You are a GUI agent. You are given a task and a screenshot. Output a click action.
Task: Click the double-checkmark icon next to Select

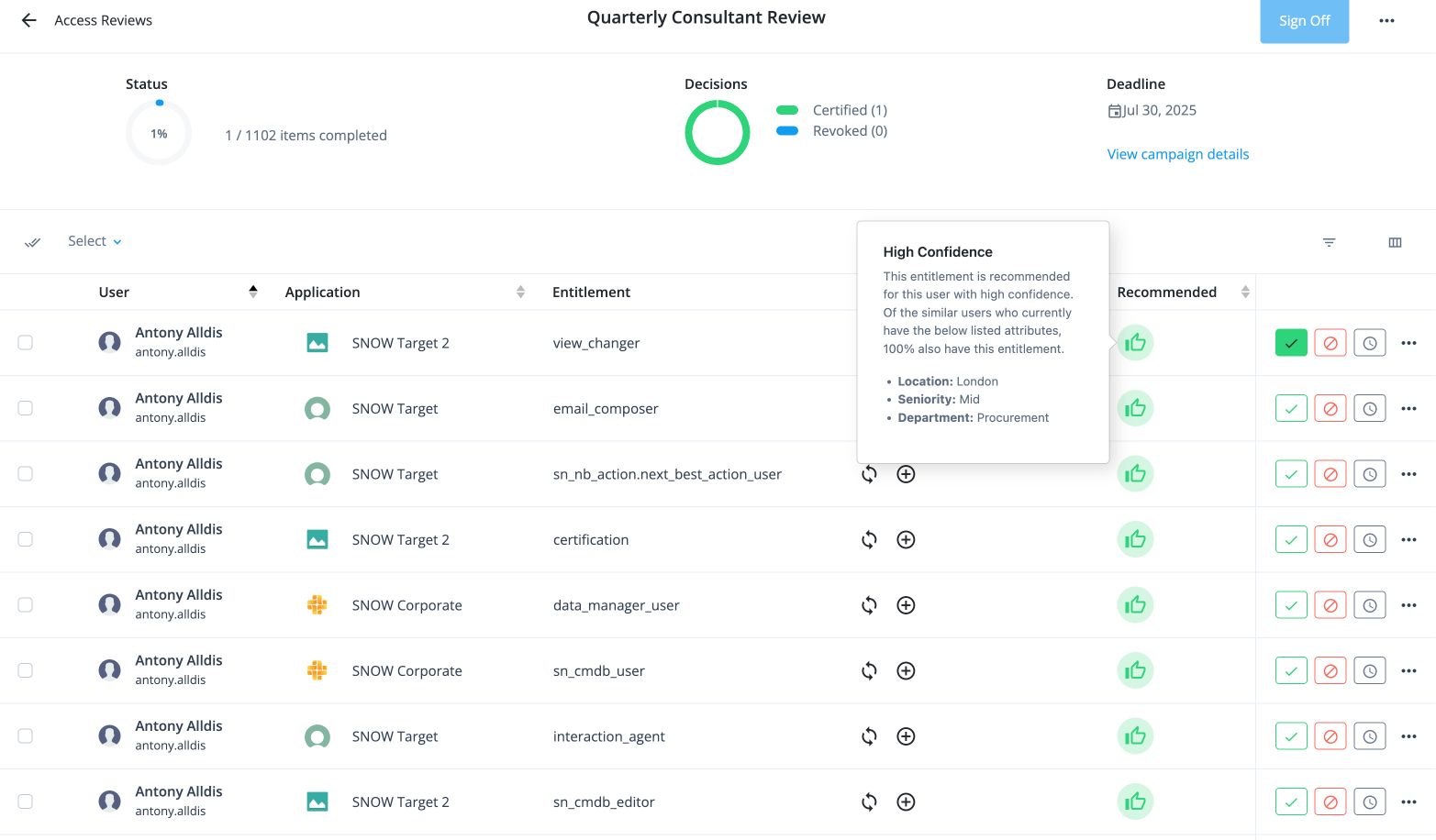[33, 241]
